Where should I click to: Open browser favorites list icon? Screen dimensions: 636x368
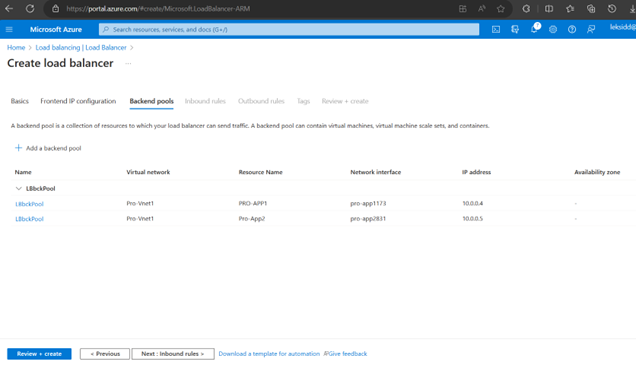(x=570, y=9)
